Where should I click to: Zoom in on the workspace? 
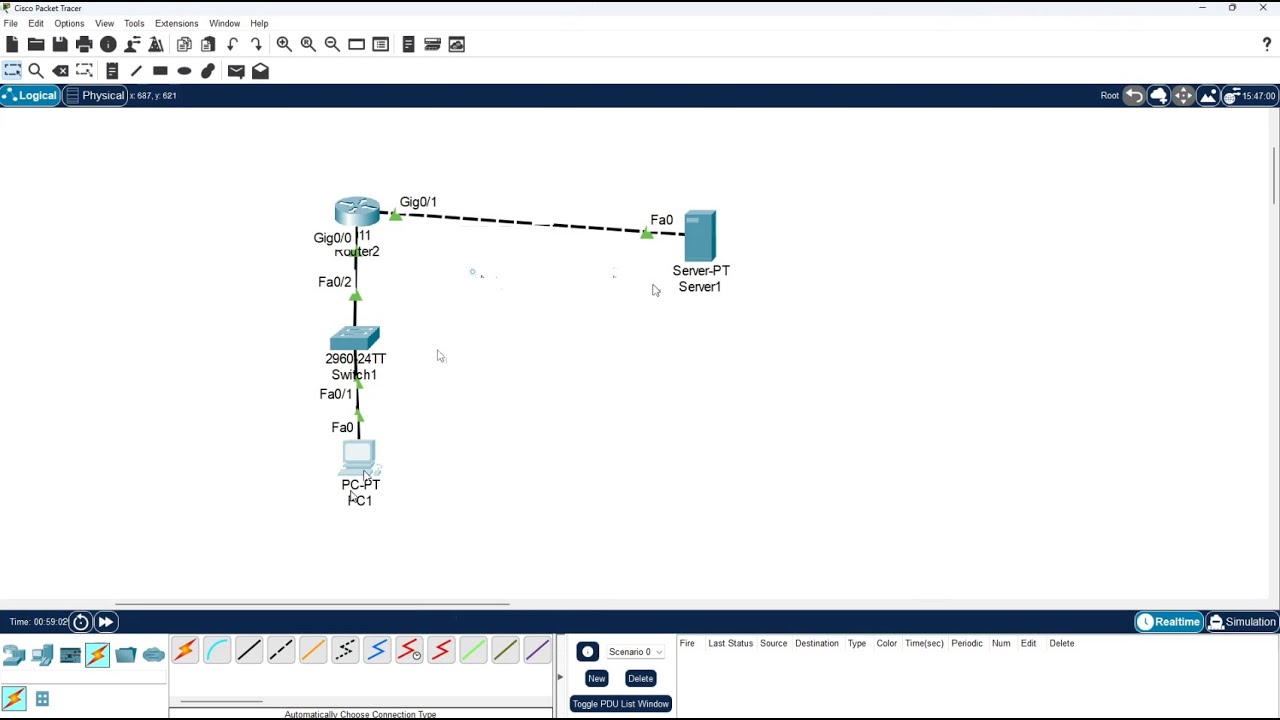(284, 44)
